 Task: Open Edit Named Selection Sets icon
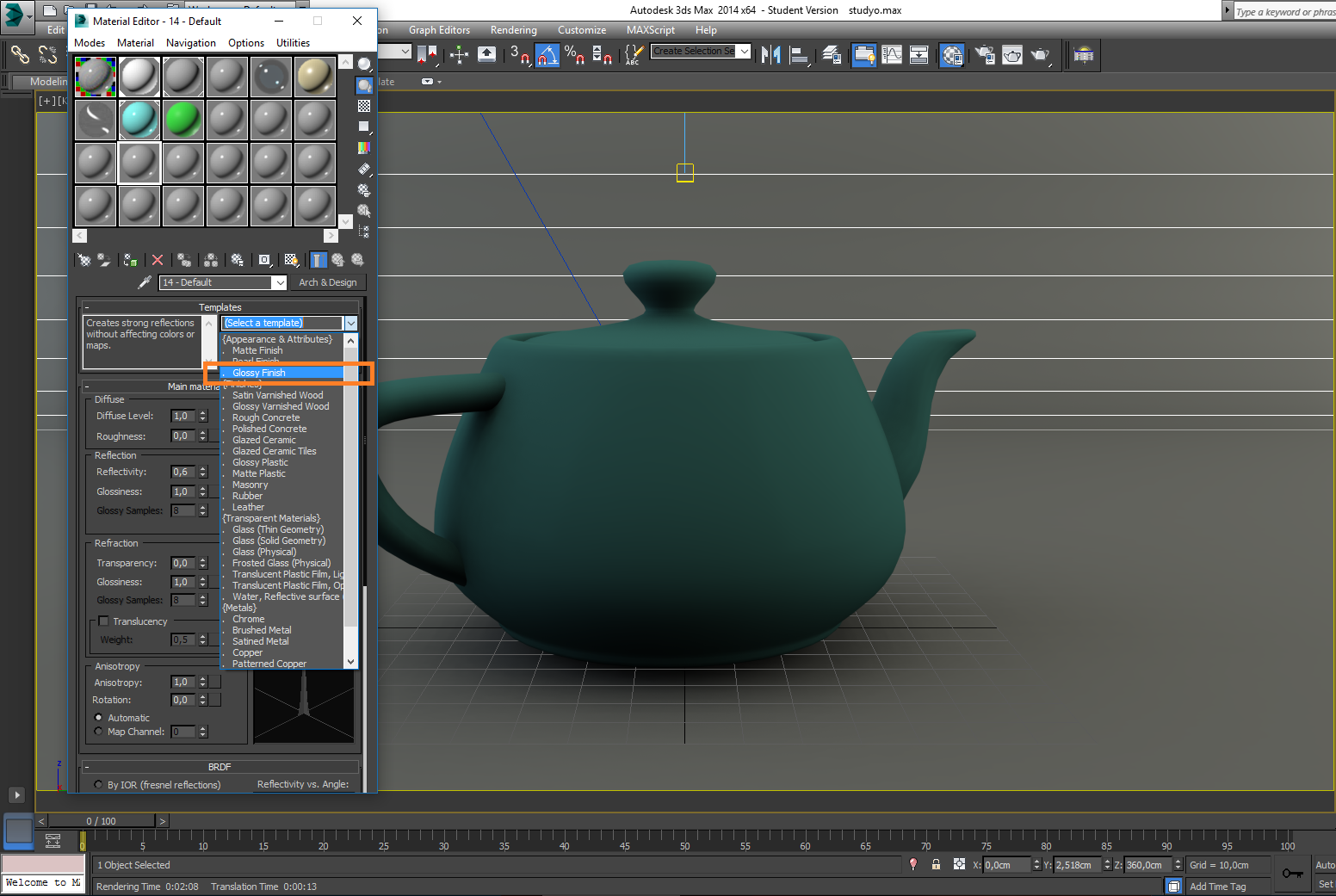click(x=633, y=55)
